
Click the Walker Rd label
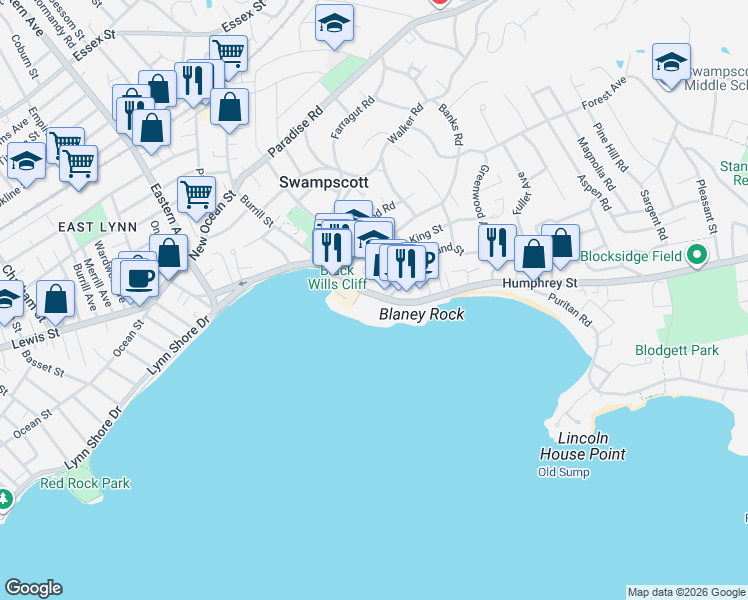[x=405, y=124]
